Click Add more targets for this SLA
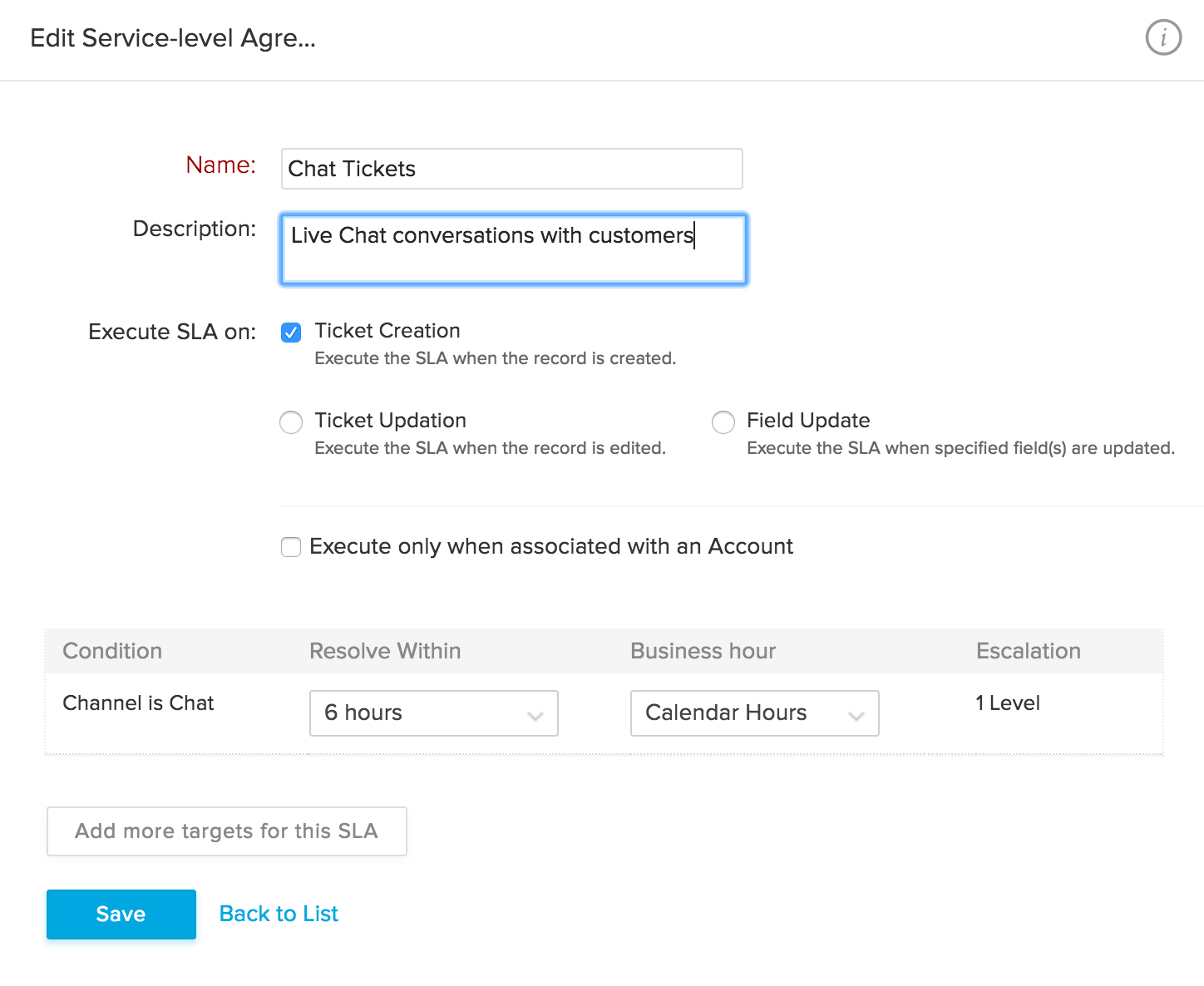 (x=226, y=831)
